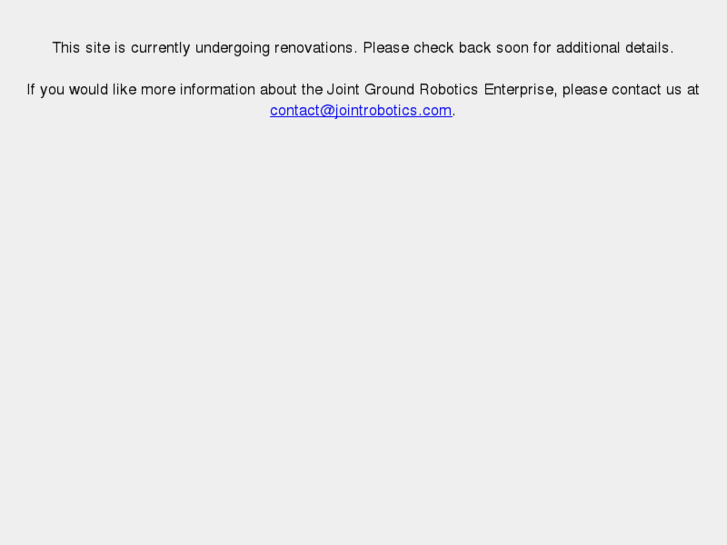The height and width of the screenshot is (545, 727).
Task: Click the word 'Ground' in second paragraph
Action: pos(389,89)
